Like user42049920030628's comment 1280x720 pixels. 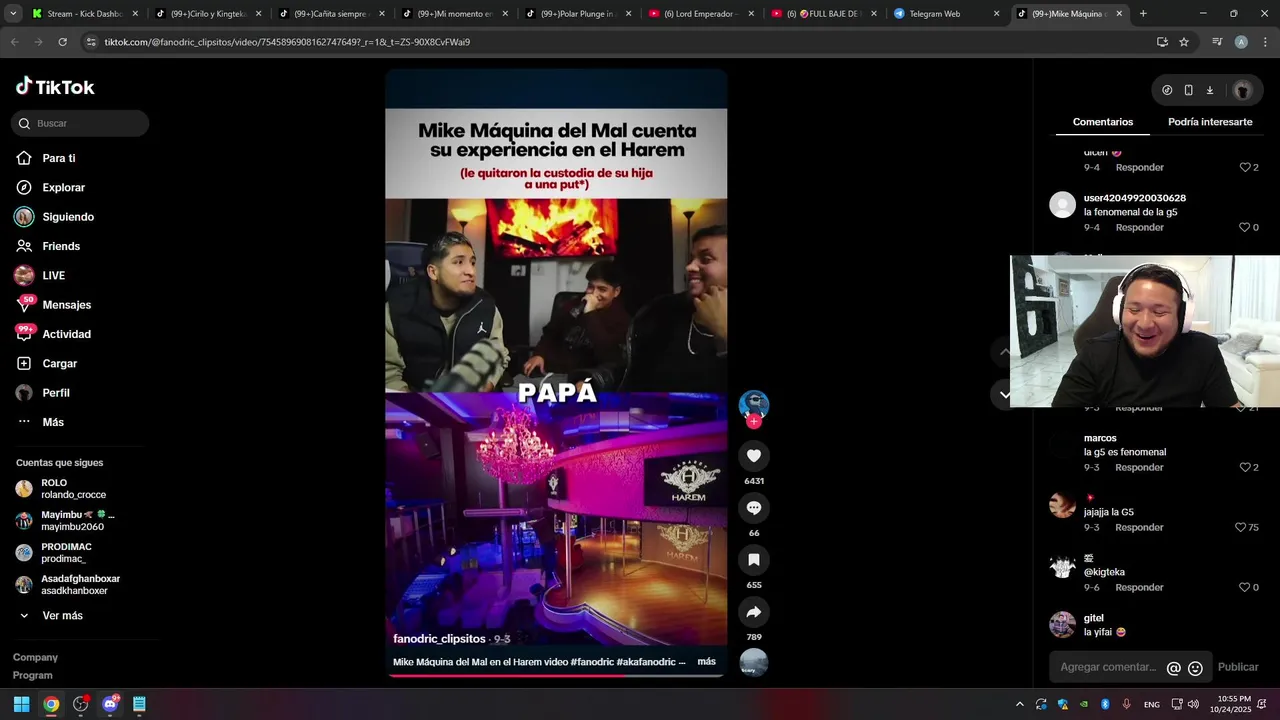(1245, 228)
